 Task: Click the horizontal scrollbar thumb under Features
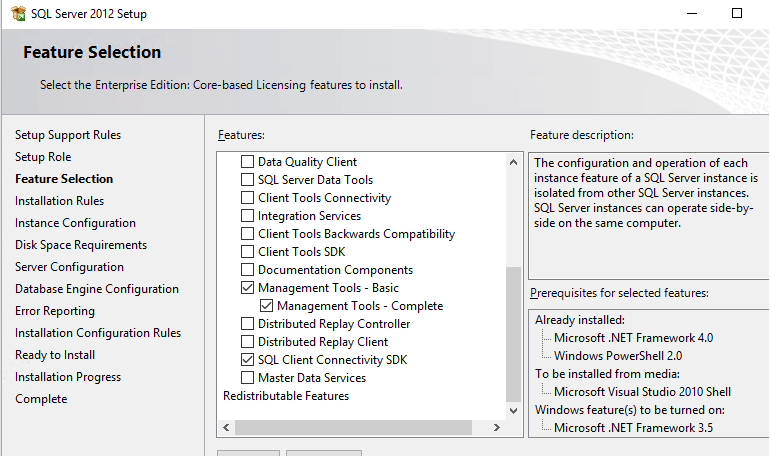354,428
